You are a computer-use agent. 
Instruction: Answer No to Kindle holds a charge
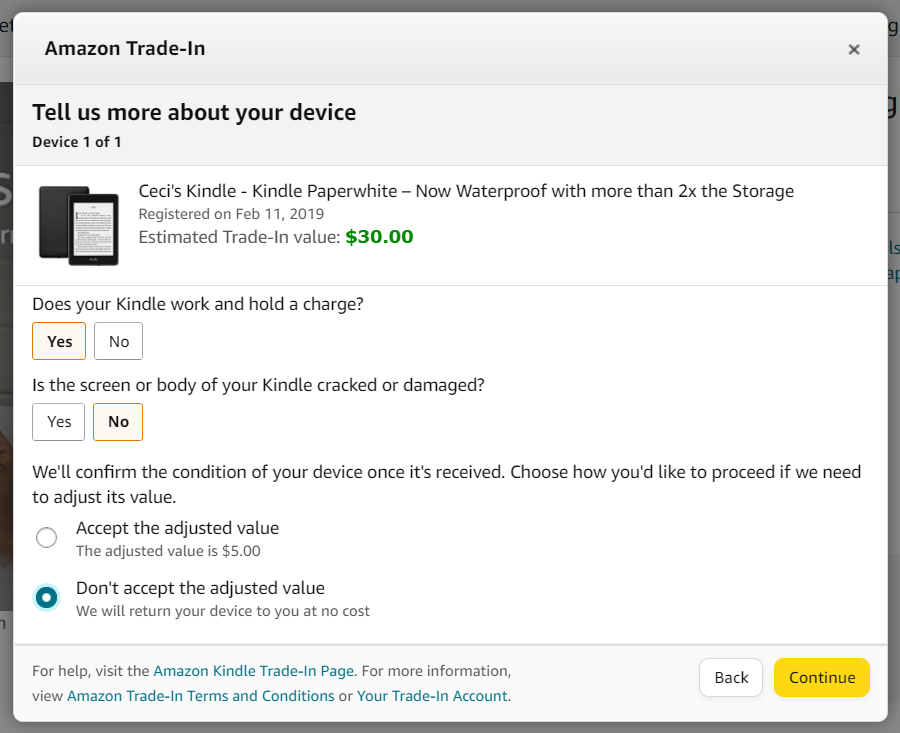118,341
